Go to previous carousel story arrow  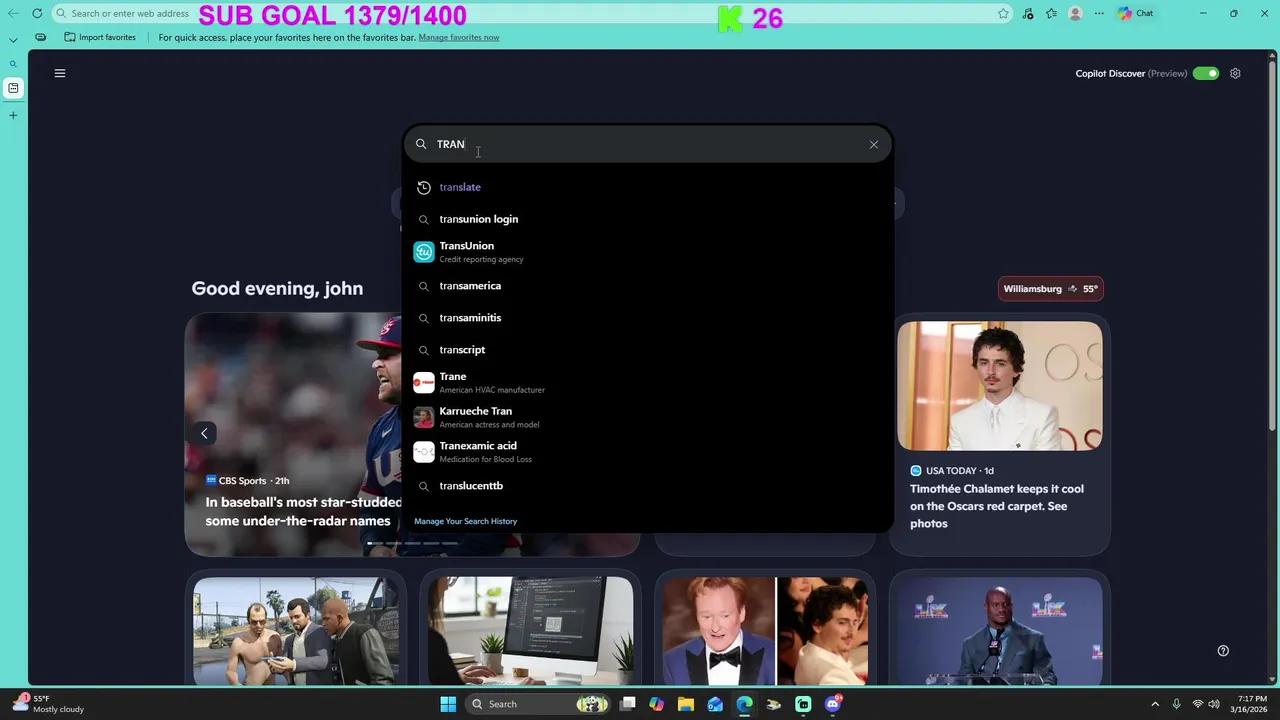204,433
